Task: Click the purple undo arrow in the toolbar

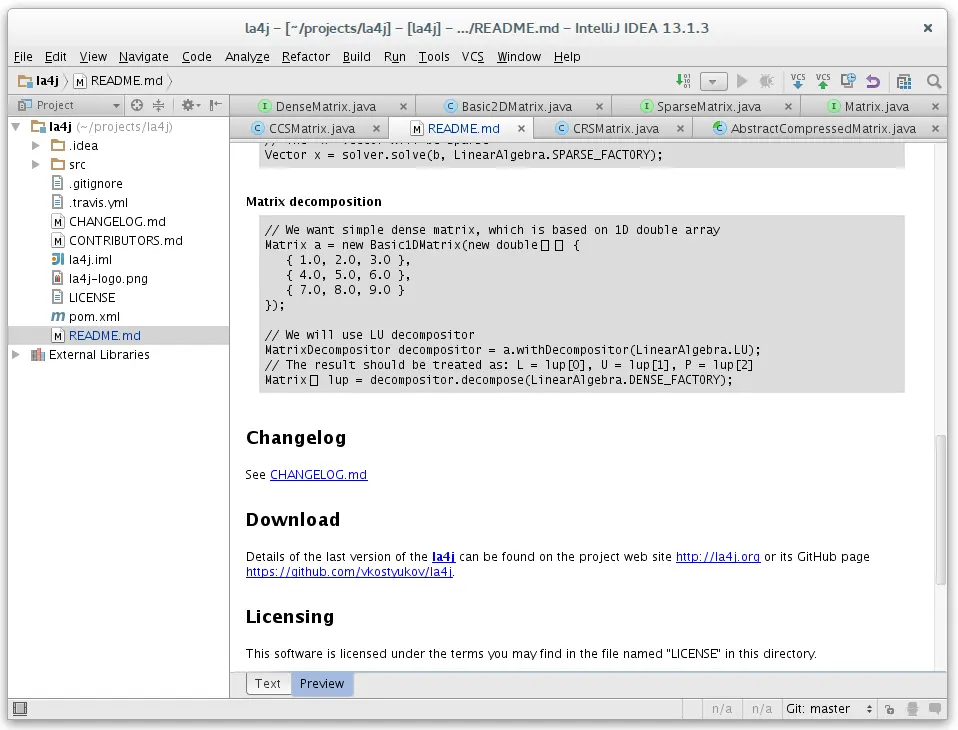Action: coord(873,80)
